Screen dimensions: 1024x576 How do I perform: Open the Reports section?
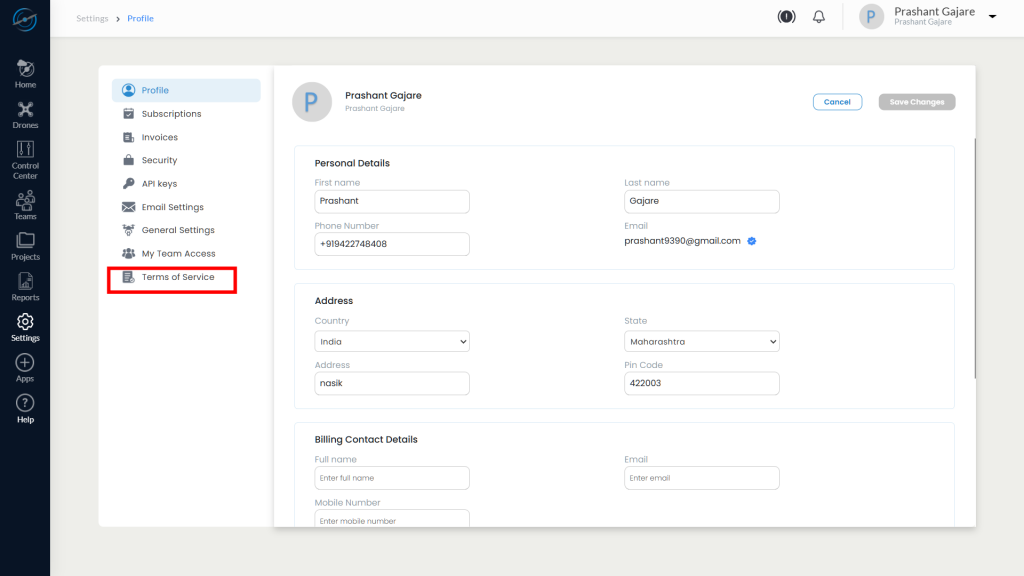point(24,288)
